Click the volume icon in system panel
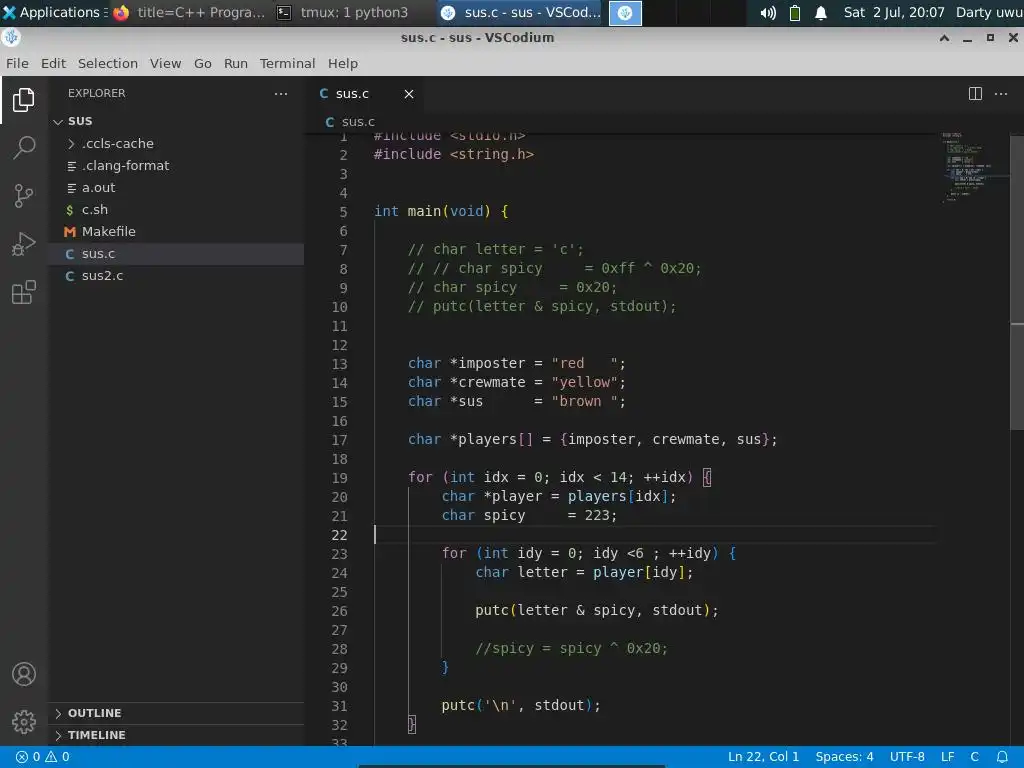This screenshot has width=1024, height=768. coord(768,12)
